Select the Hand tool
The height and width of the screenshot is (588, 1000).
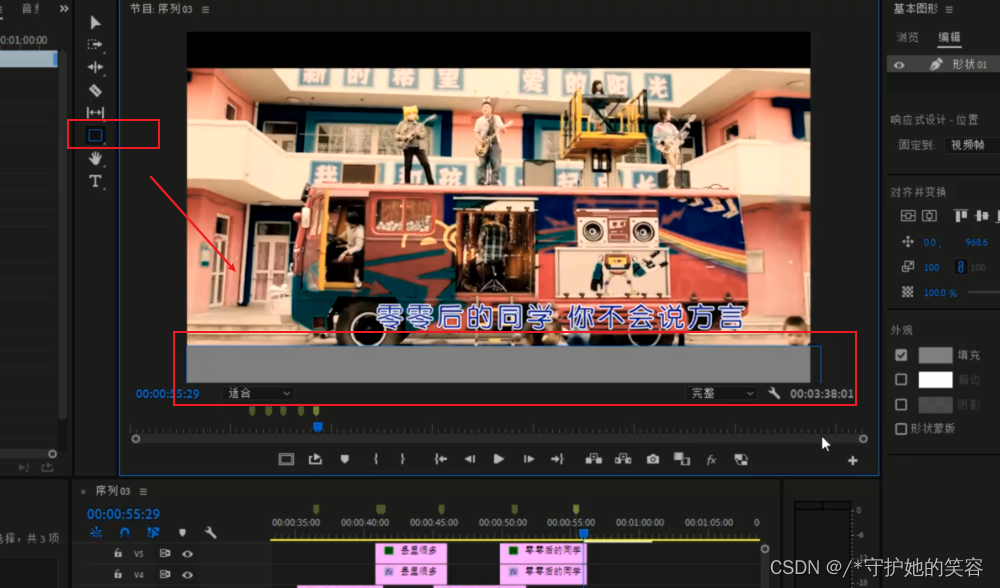tap(95, 158)
